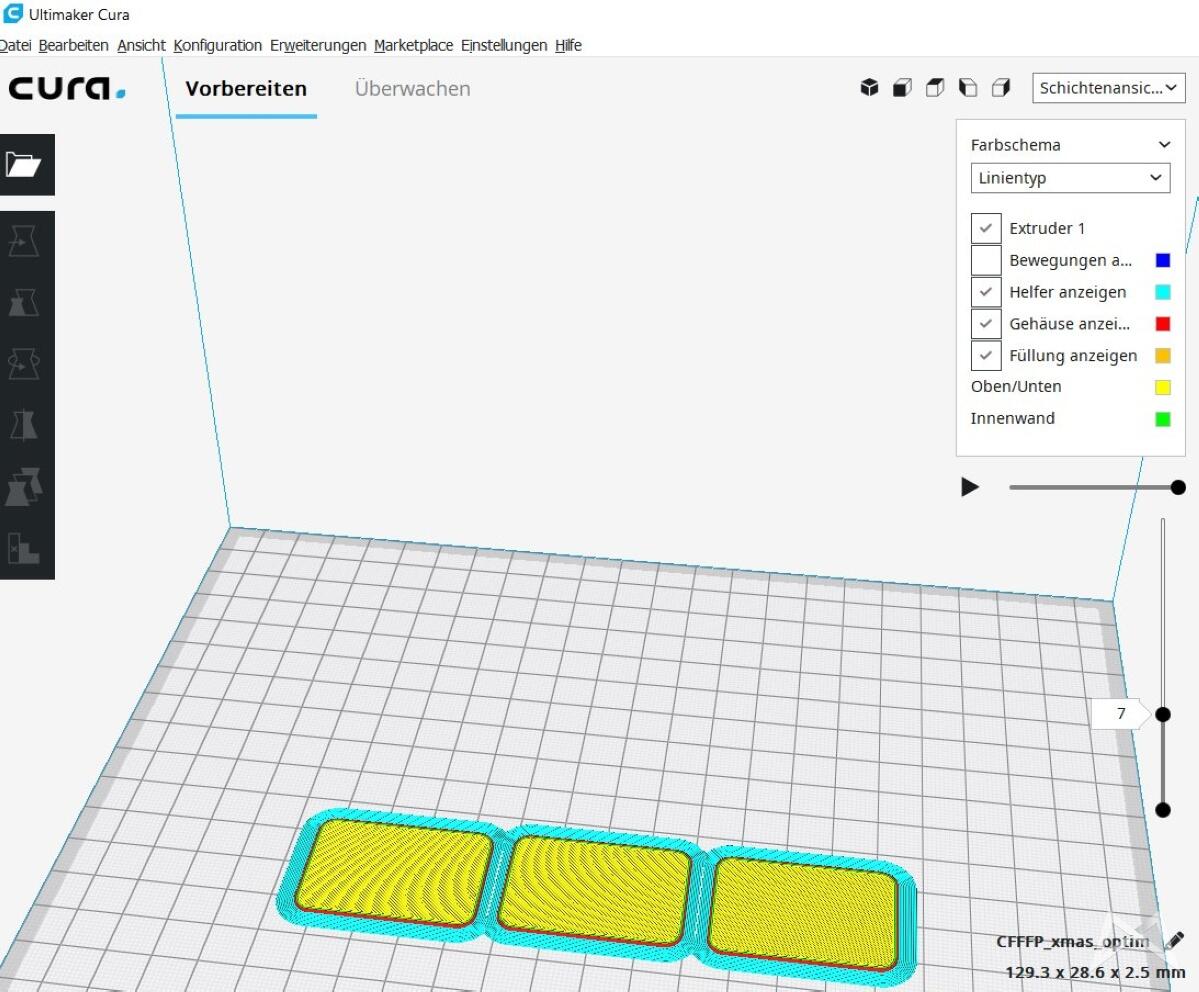Click the edit pencil next to file name
Image resolution: width=1199 pixels, height=992 pixels.
click(x=1175, y=941)
